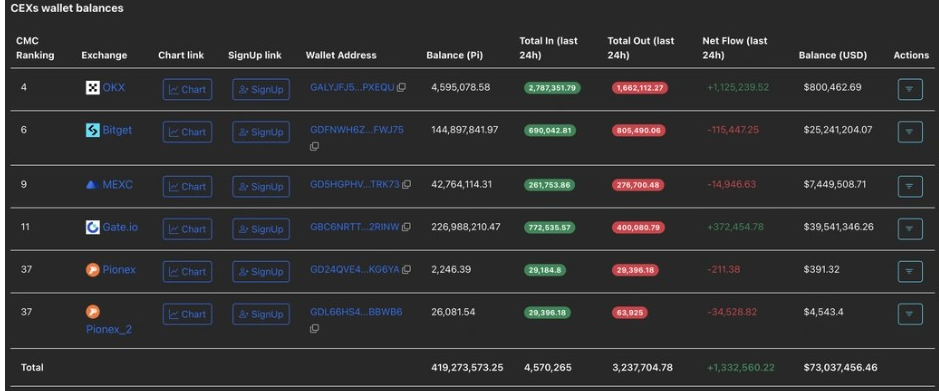Open the Chart for OKX
939x391 pixels.
(x=187, y=89)
